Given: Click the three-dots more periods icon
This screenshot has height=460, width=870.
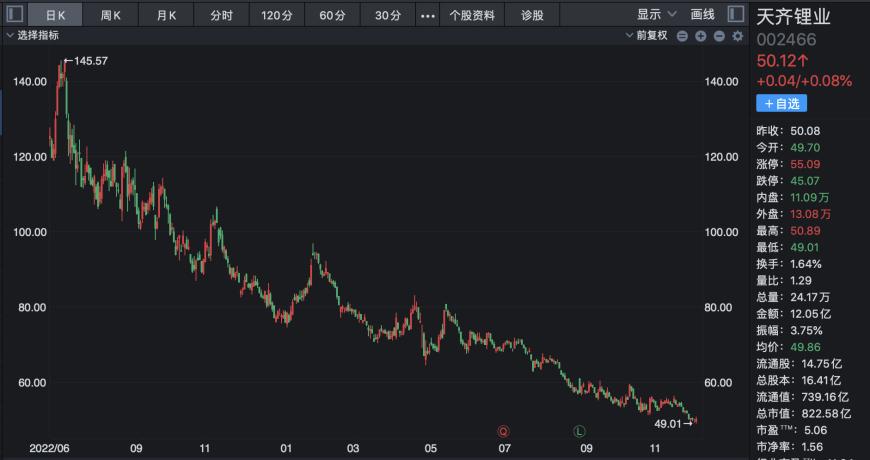Looking at the screenshot, I should (428, 16).
